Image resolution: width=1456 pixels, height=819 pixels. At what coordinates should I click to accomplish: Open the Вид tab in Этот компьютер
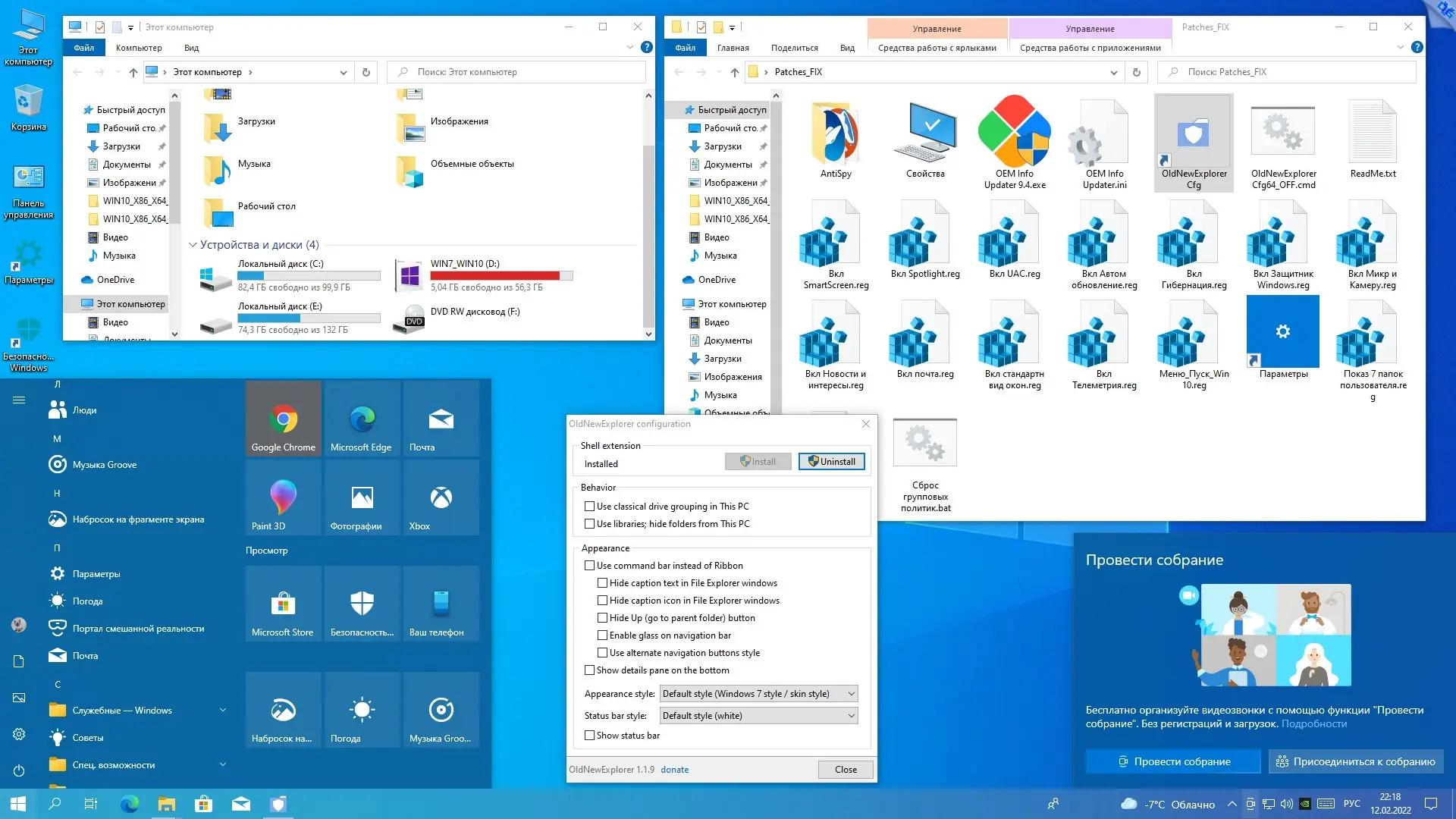click(x=191, y=48)
